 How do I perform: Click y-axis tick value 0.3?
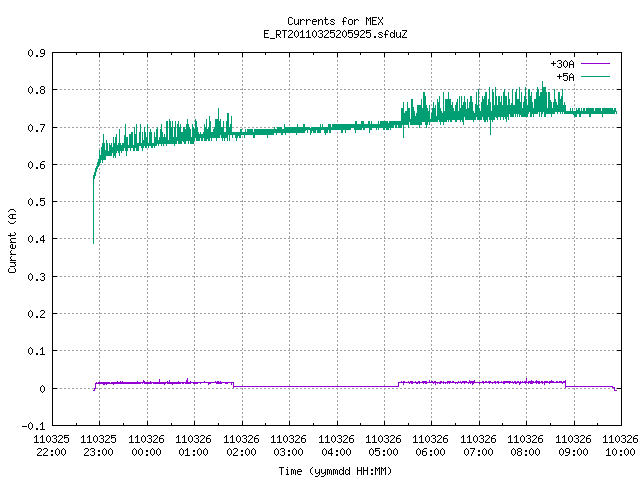pos(37,277)
